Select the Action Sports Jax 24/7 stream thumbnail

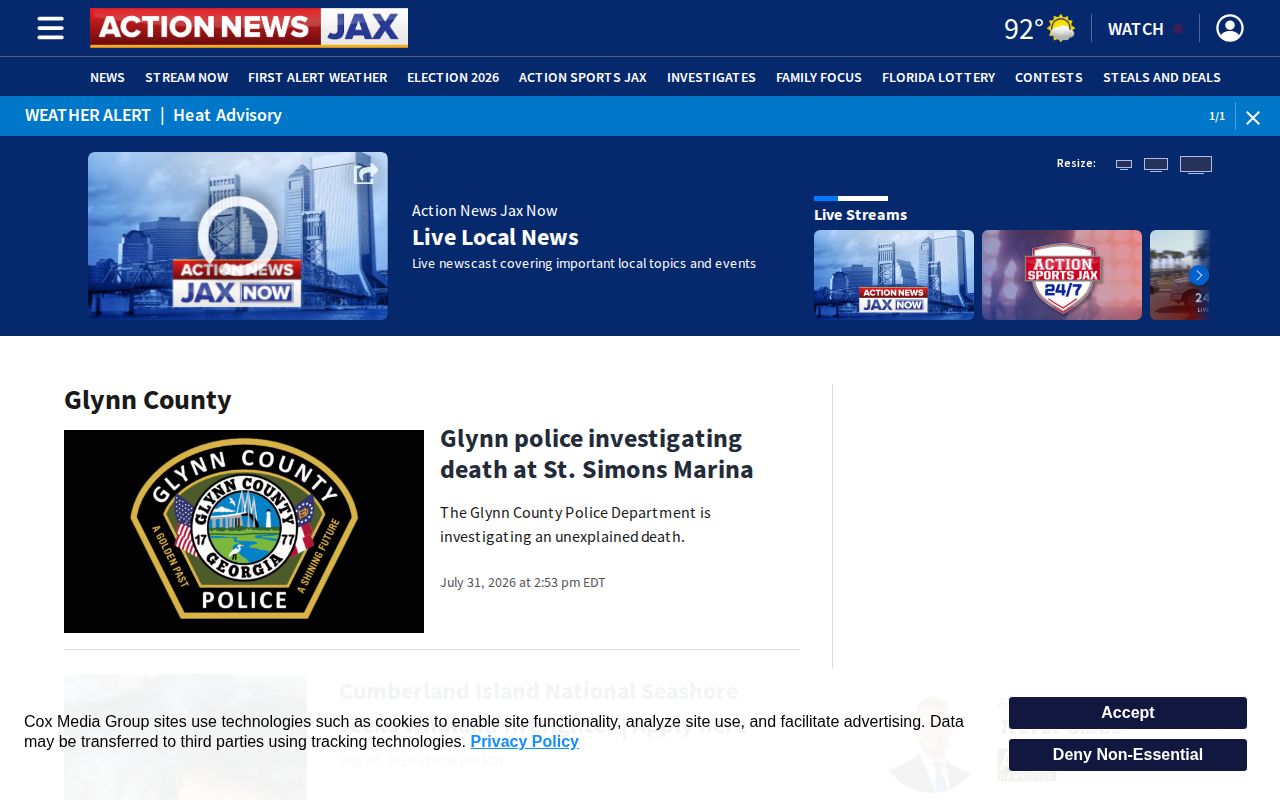click(1062, 275)
